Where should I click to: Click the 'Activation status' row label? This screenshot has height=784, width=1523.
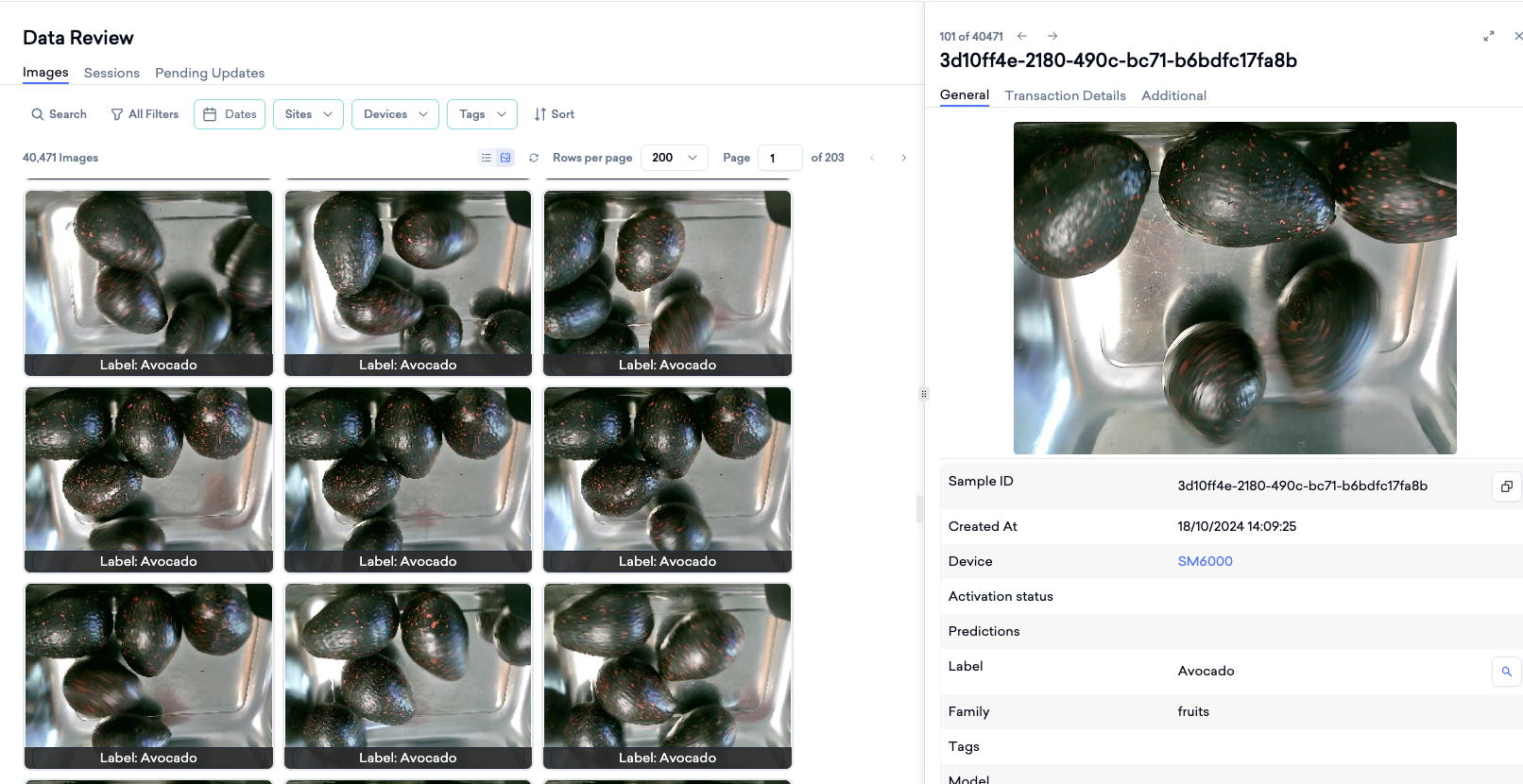[x=1001, y=597]
